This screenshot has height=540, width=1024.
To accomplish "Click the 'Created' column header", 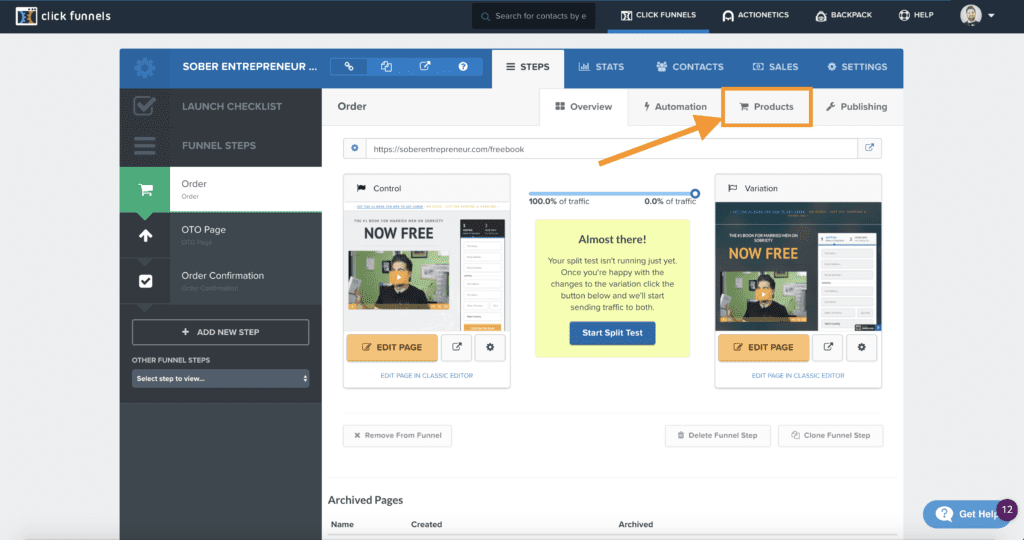I will pos(426,524).
